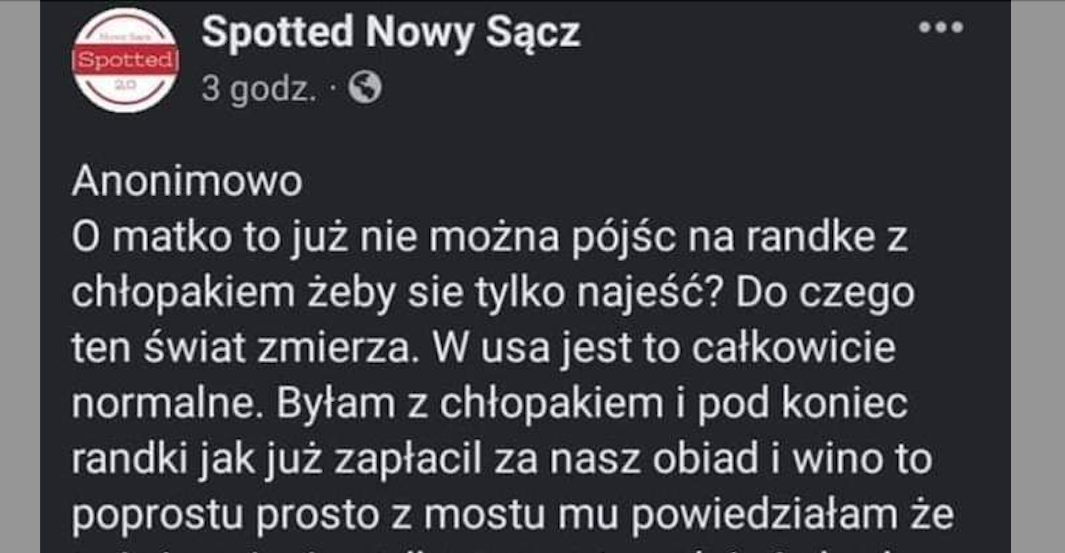Click the Spotted page profile picture
1065x553 pixels.
tap(125, 59)
